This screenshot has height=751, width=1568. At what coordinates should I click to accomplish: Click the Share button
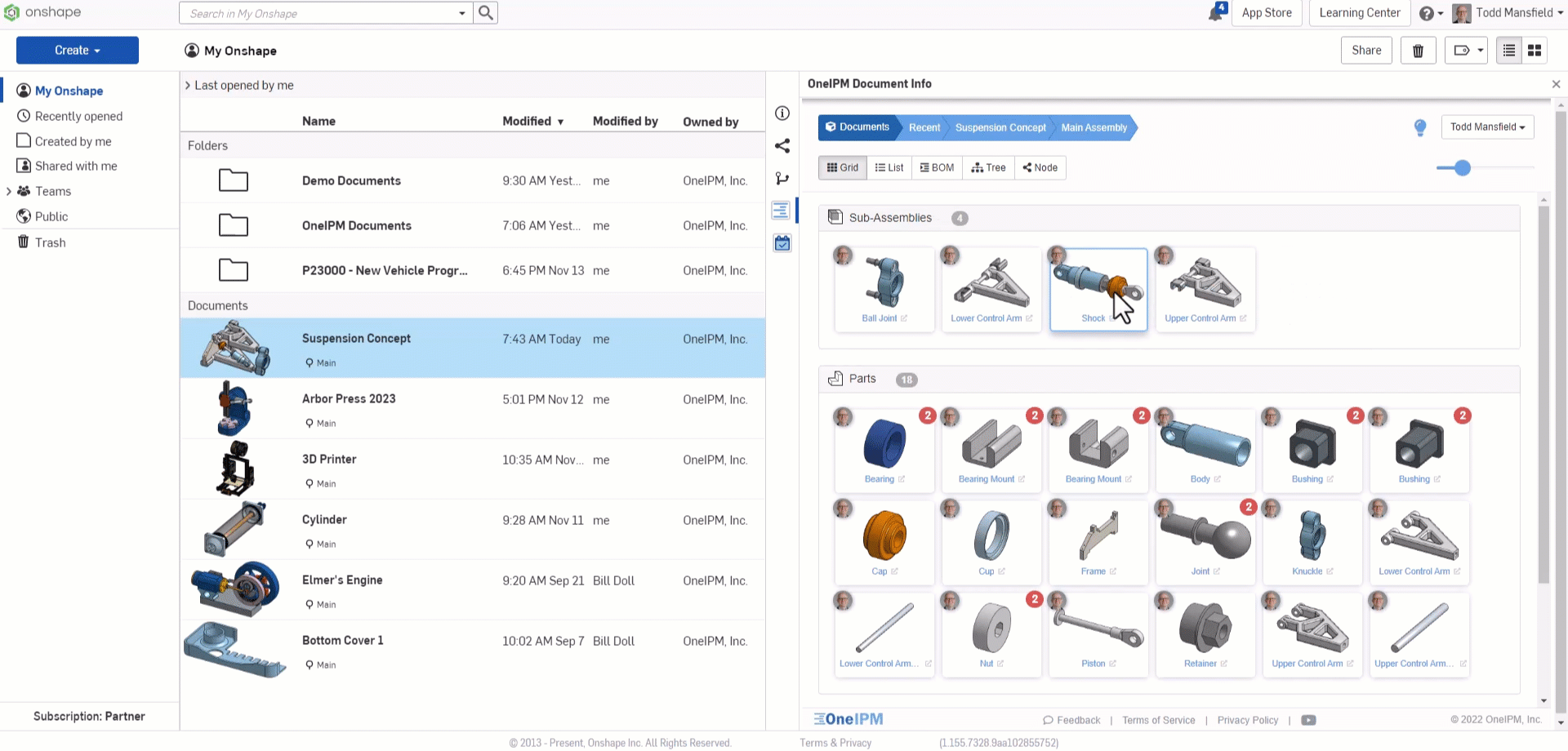click(x=1365, y=51)
